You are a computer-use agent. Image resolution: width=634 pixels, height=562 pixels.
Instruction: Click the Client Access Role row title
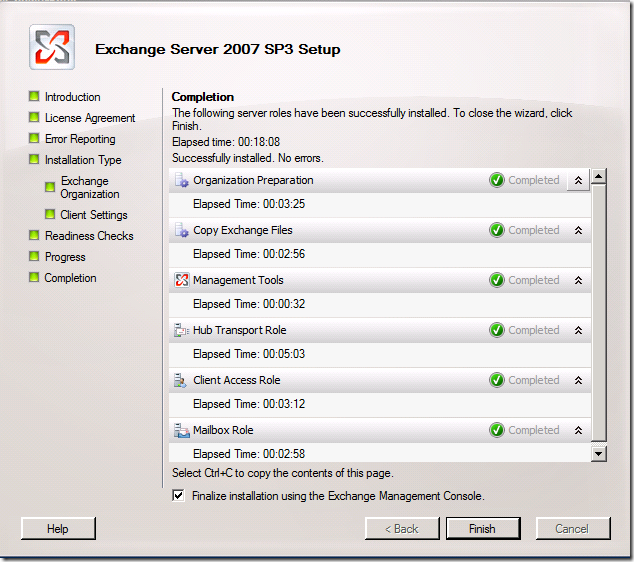click(237, 380)
